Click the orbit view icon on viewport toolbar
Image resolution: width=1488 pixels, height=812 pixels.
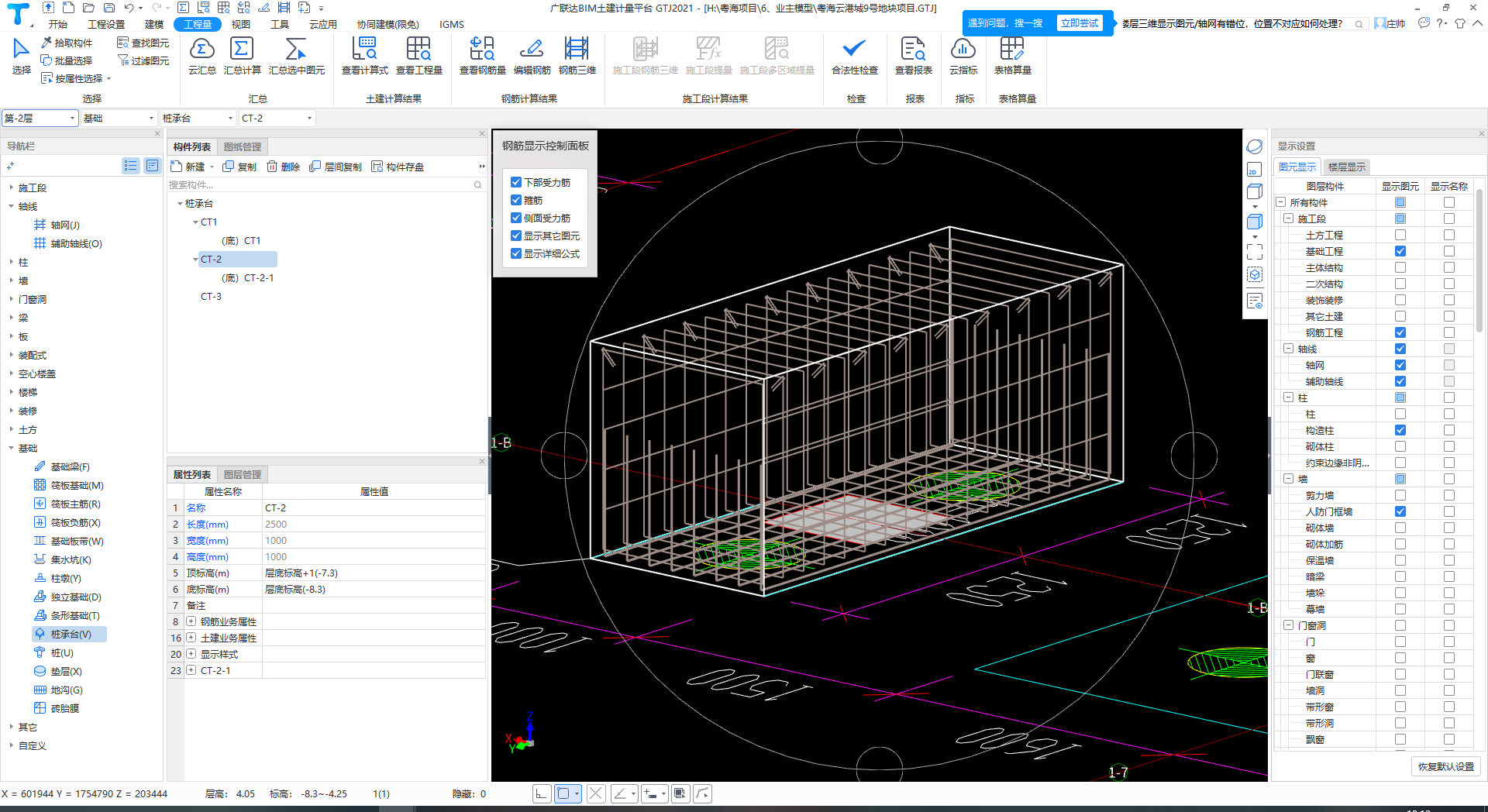(x=1254, y=146)
